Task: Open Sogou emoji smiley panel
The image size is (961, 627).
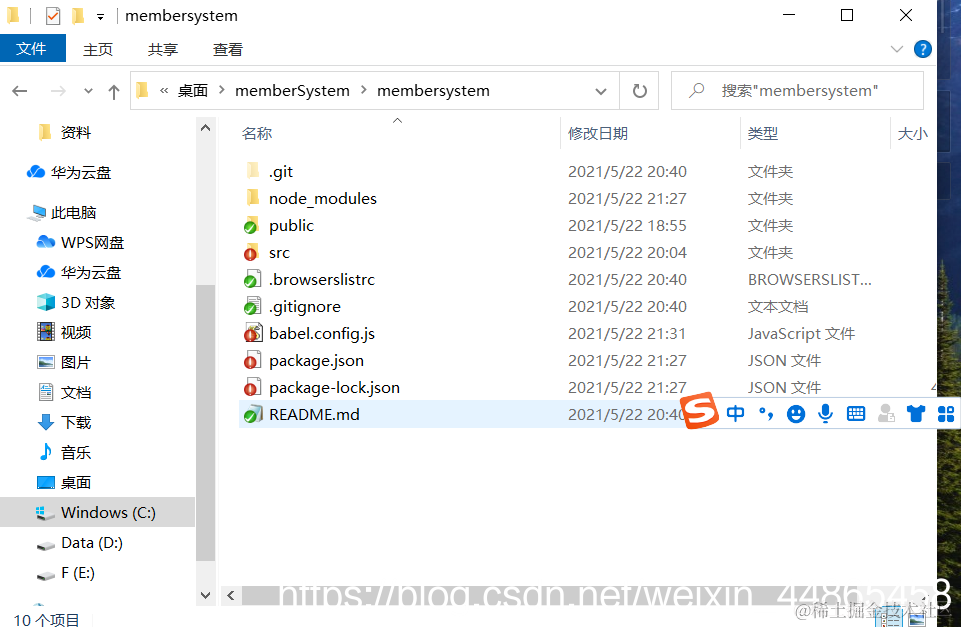Action: pos(796,414)
